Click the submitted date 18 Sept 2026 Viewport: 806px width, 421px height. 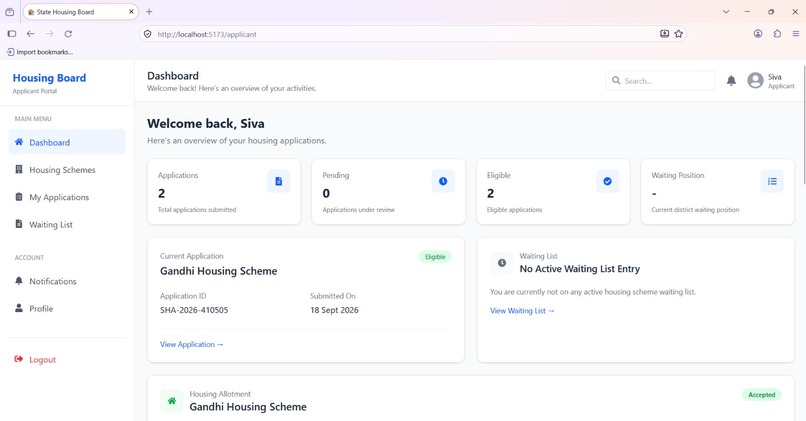point(334,310)
